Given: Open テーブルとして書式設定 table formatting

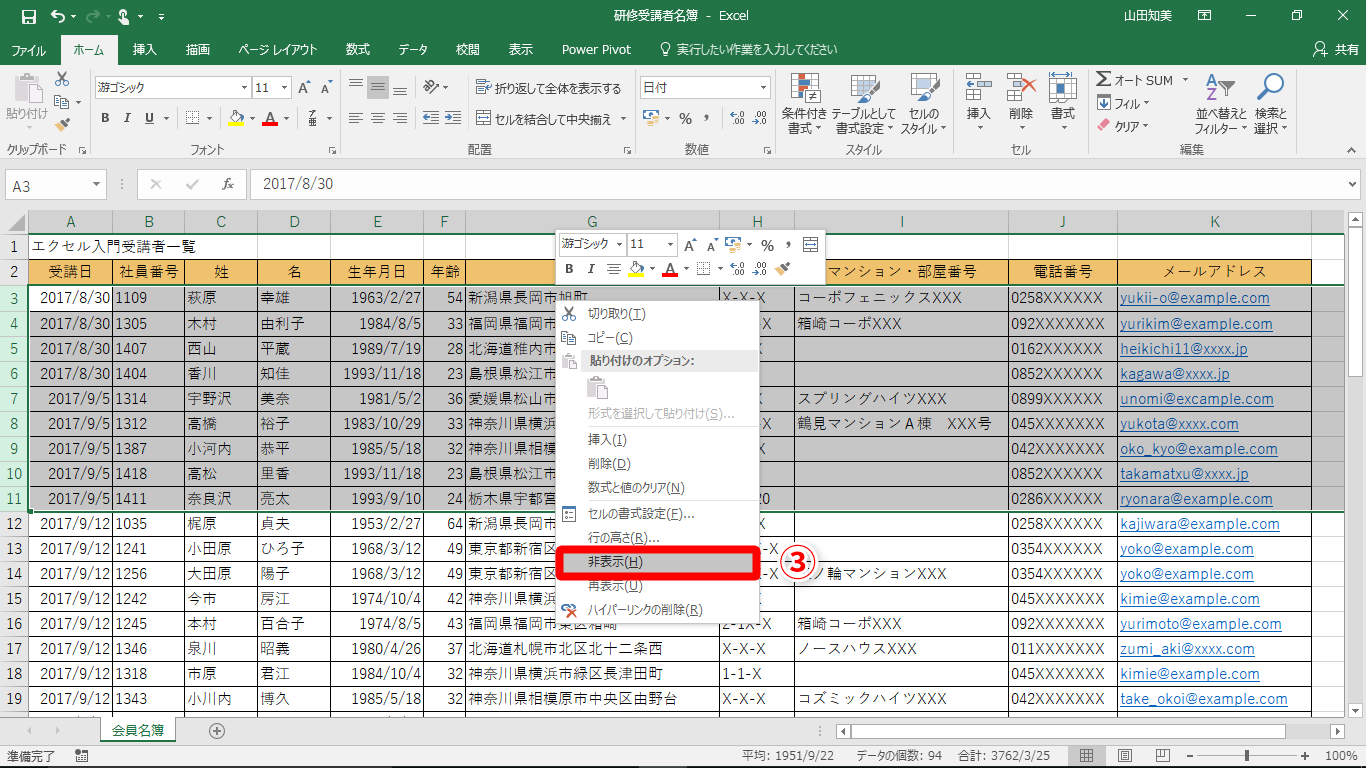Looking at the screenshot, I should coord(864,104).
